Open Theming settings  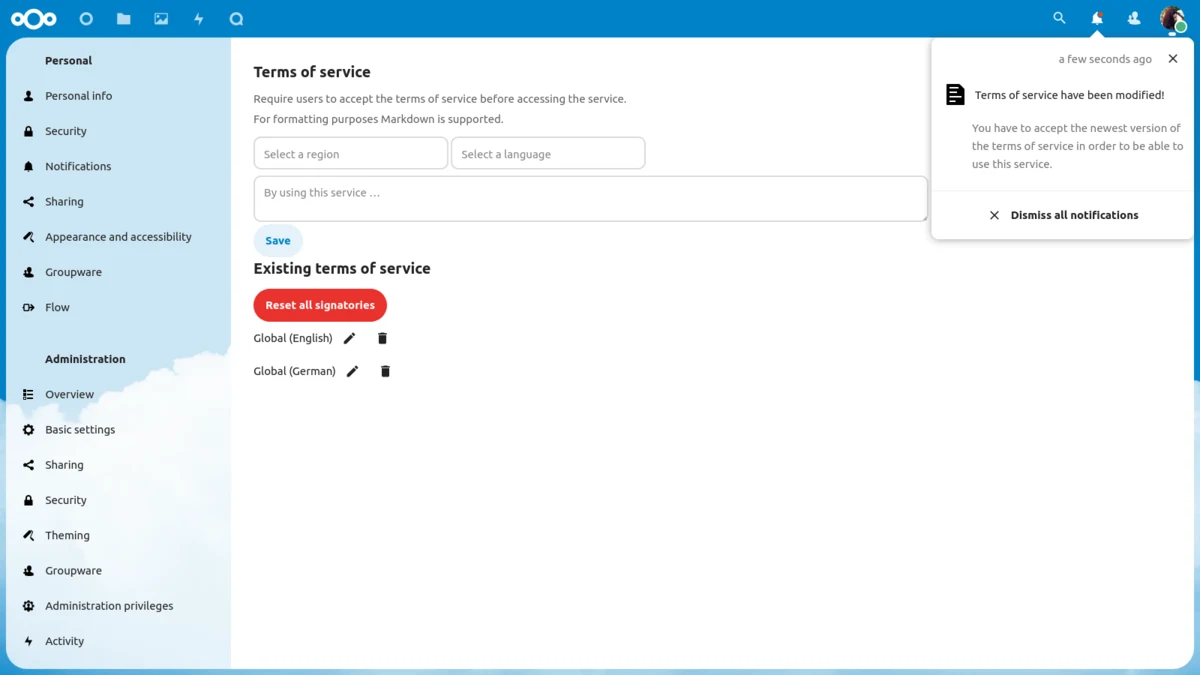point(118,535)
